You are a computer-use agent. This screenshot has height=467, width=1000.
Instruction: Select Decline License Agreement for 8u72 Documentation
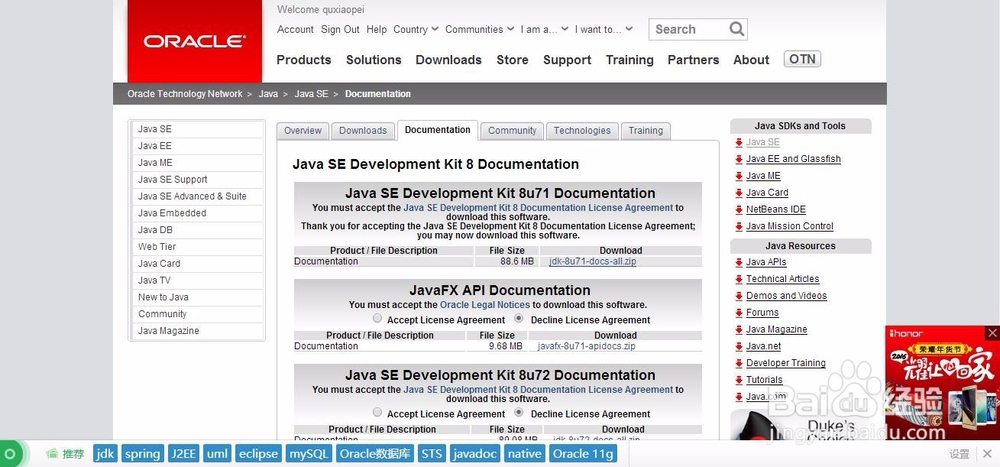pyautogui.click(x=518, y=412)
